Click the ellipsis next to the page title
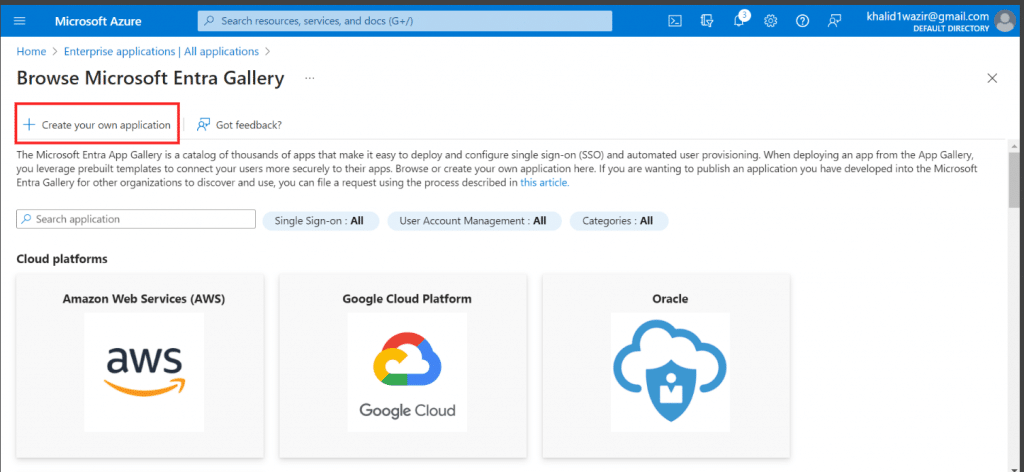1024x472 pixels. pos(310,79)
